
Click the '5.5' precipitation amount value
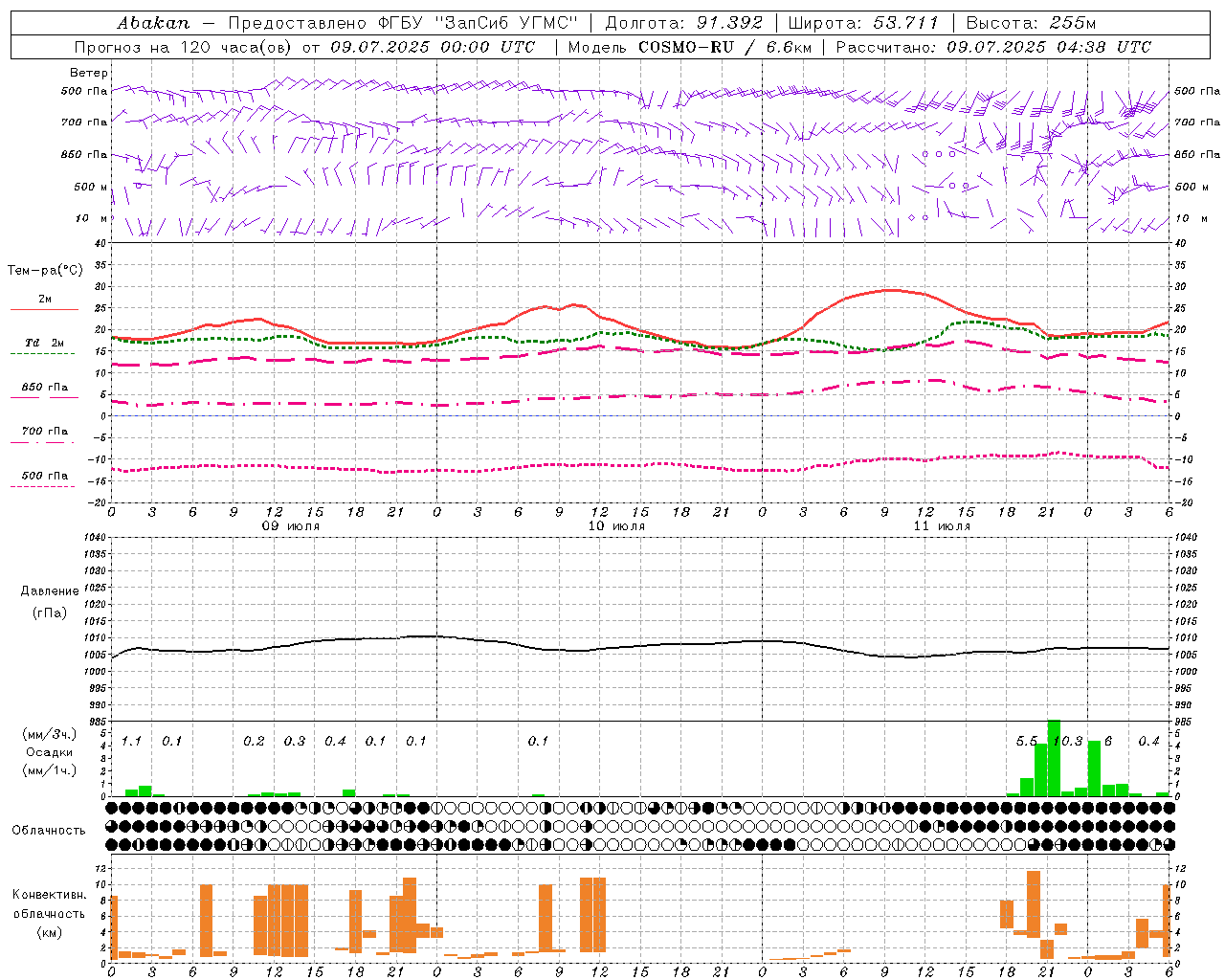click(1027, 742)
